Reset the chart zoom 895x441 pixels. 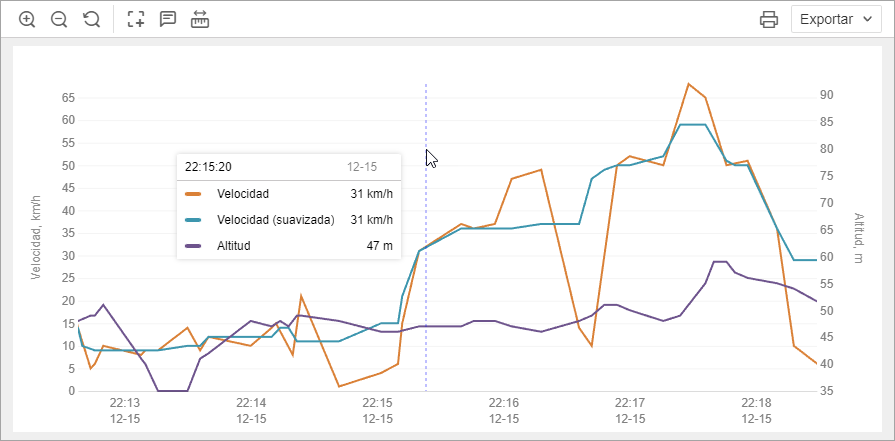click(91, 19)
